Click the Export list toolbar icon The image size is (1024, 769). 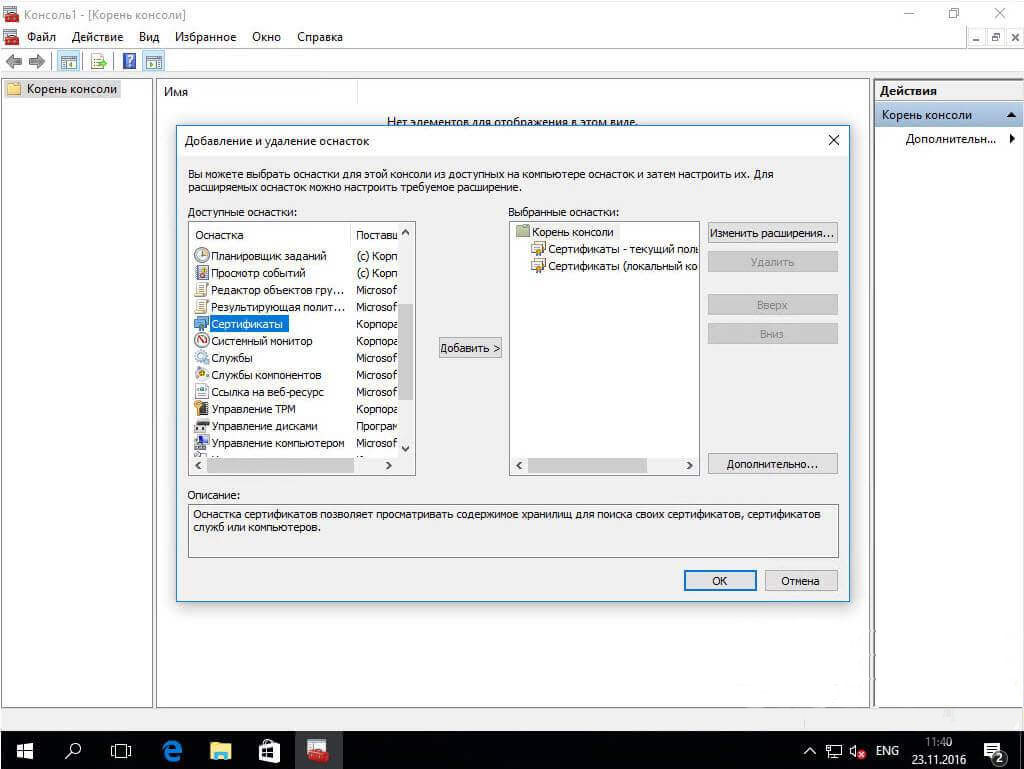pos(99,62)
